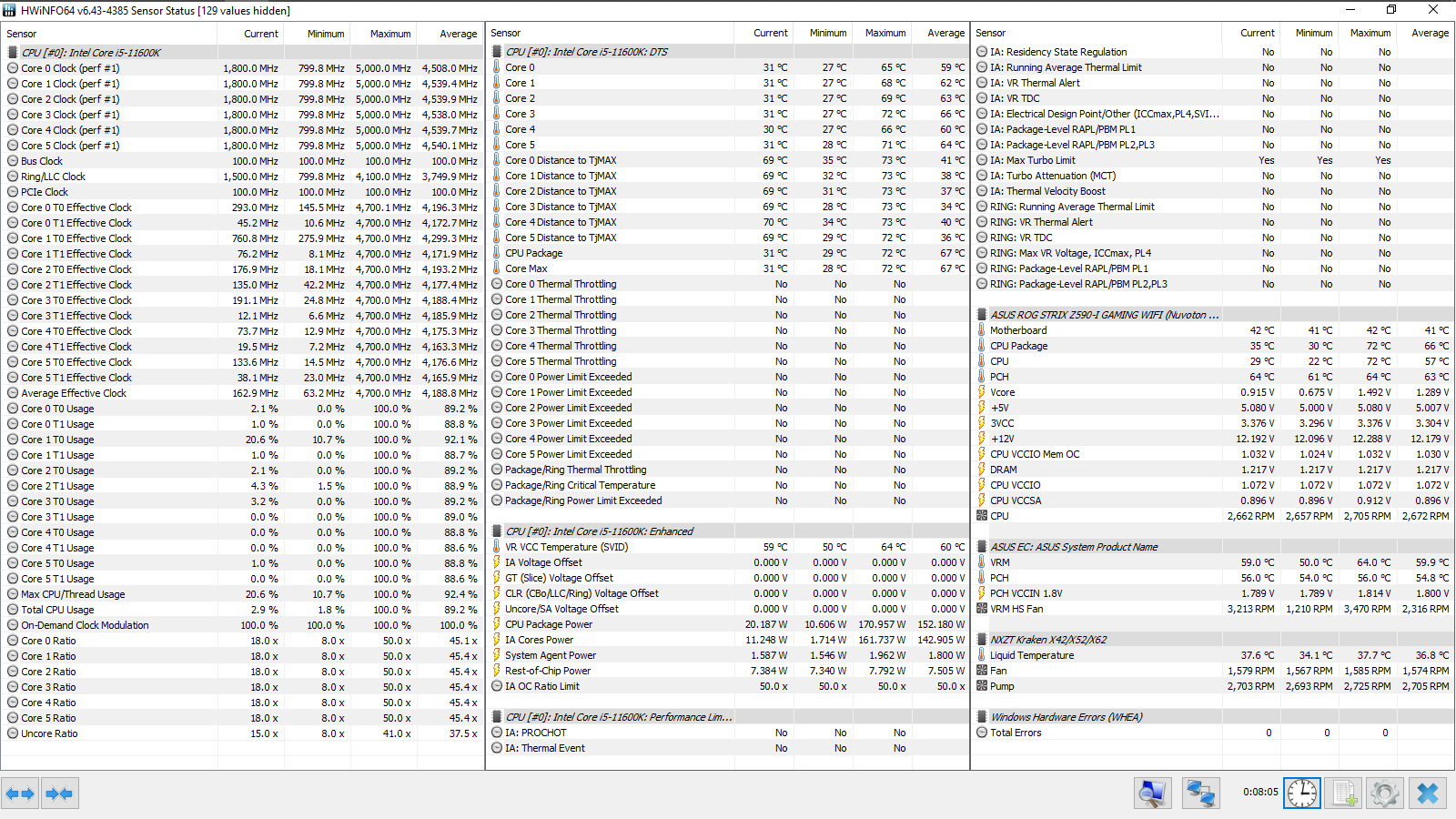Click chip icon beside CPU [#0]: Intel Core i5-11600K header
This screenshot has width=1456, height=819.
[x=13, y=53]
